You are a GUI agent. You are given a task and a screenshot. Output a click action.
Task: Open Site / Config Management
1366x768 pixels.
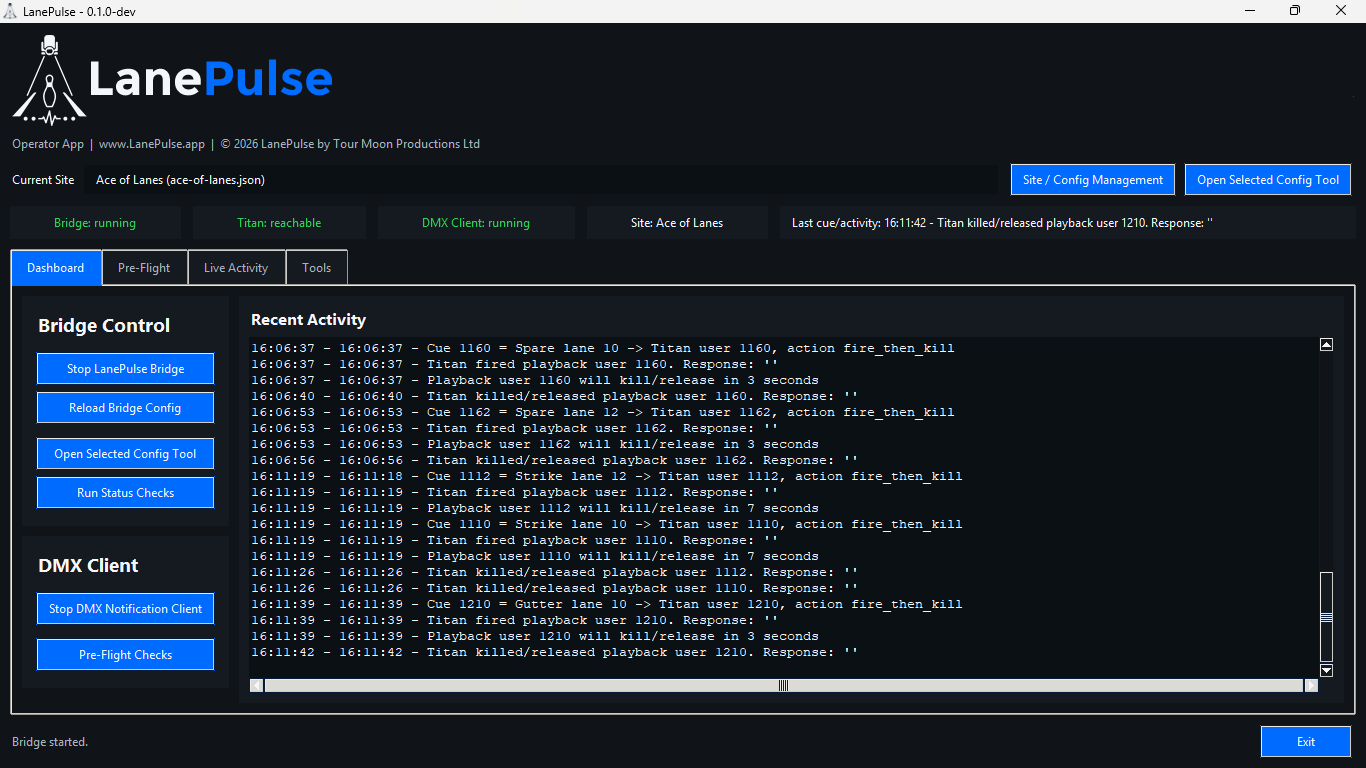pos(1093,180)
